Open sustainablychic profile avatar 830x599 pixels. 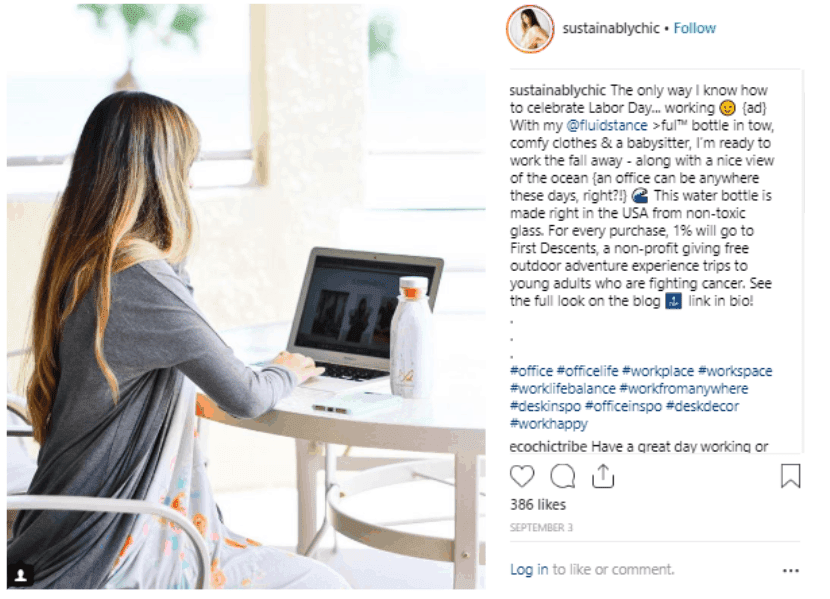tap(530, 29)
